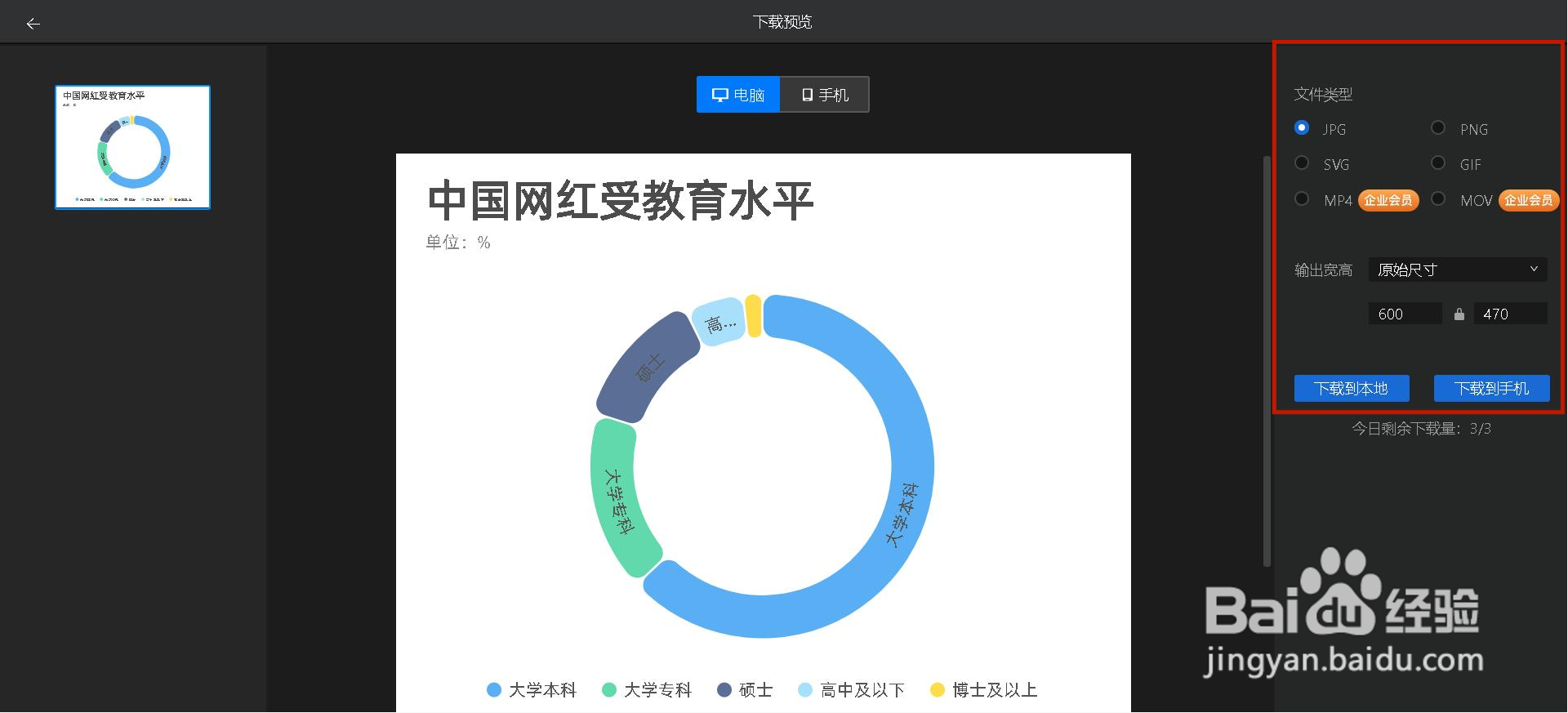Switch preview to 电脑 tab
The image size is (1568, 713).
tap(738, 95)
